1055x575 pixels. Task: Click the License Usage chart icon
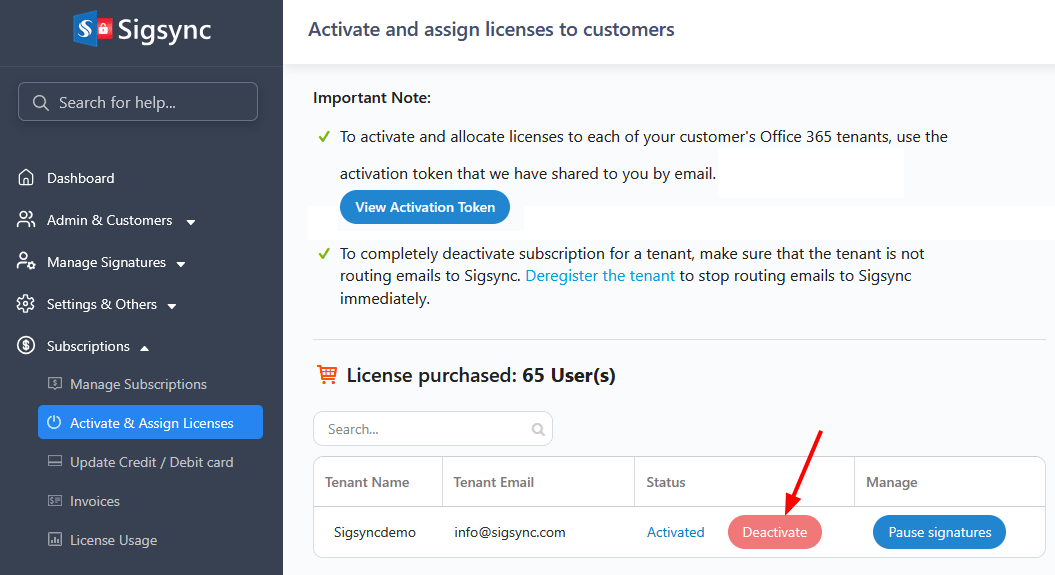(54, 540)
